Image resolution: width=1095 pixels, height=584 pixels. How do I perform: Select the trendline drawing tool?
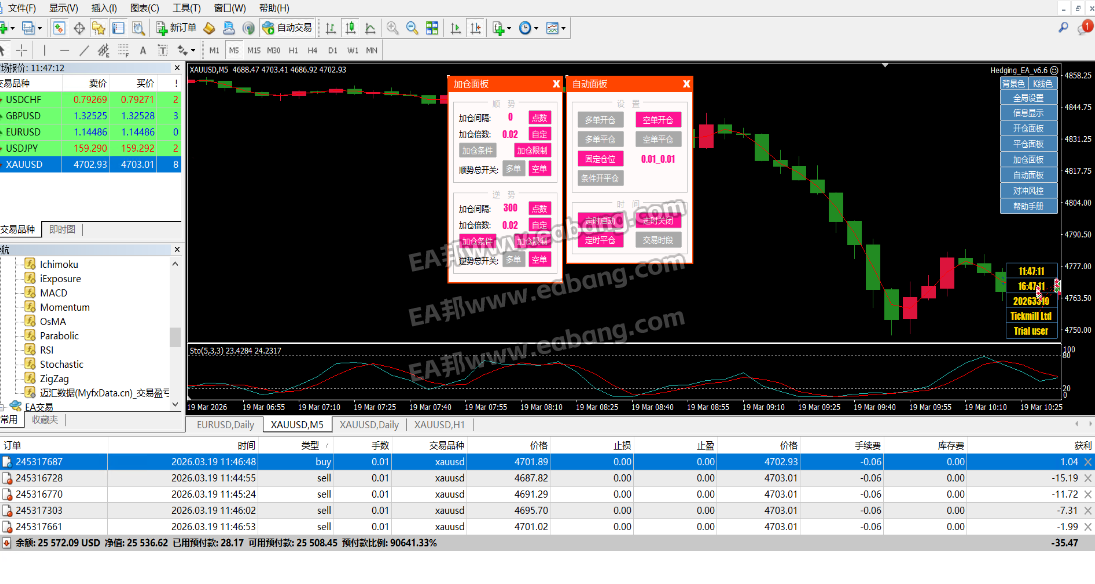click(85, 50)
